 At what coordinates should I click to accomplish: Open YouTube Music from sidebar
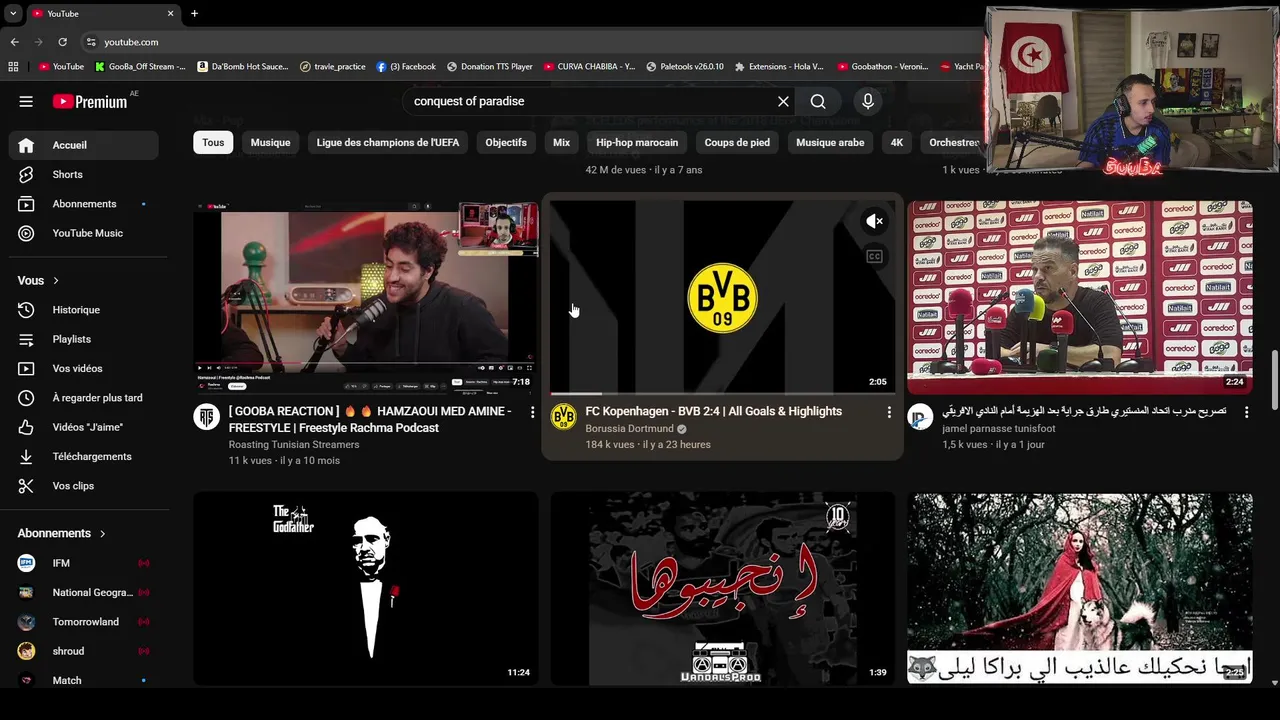tap(84, 233)
